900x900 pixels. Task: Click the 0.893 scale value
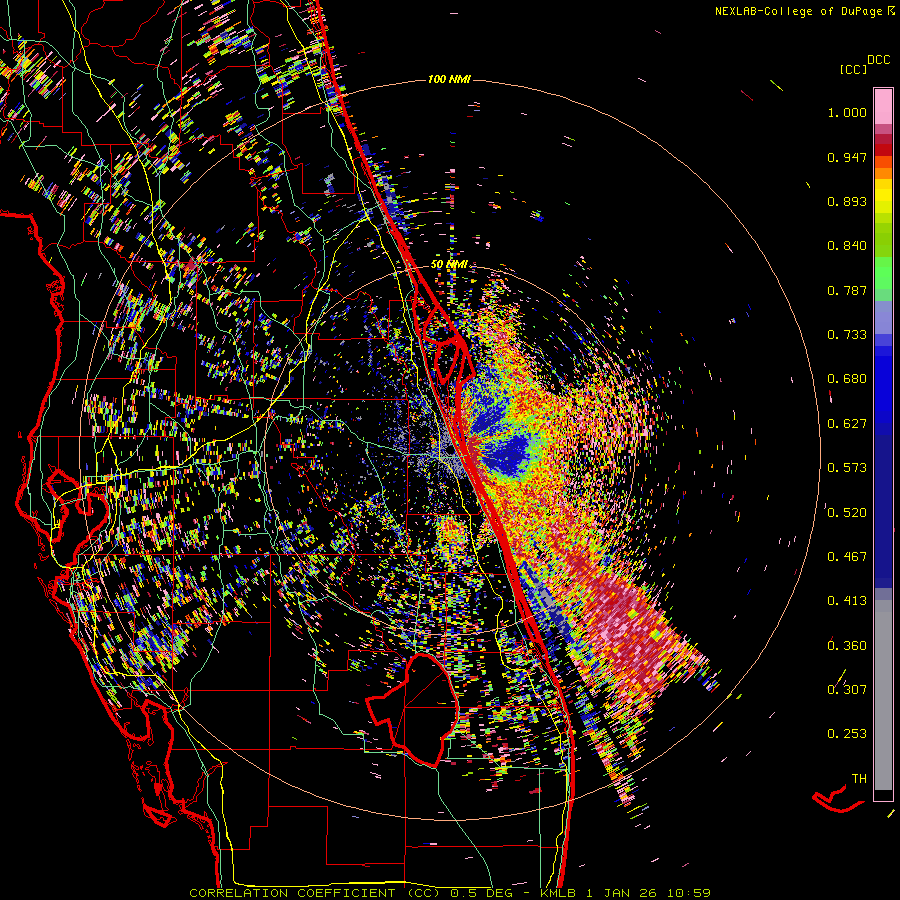click(x=847, y=201)
